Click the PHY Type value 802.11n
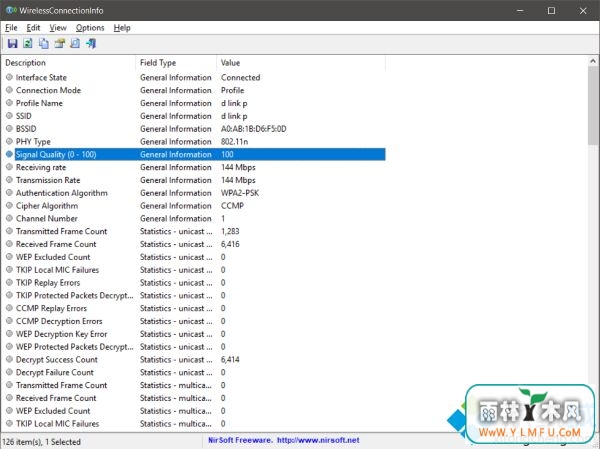Image resolution: width=600 pixels, height=449 pixels. pos(234,142)
